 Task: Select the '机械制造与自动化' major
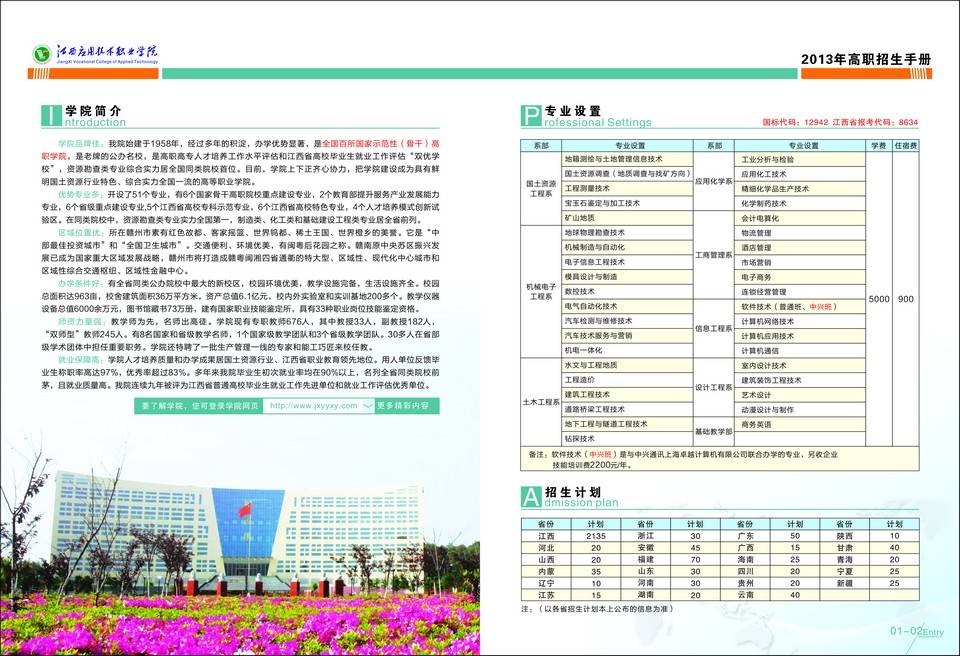click(628, 247)
